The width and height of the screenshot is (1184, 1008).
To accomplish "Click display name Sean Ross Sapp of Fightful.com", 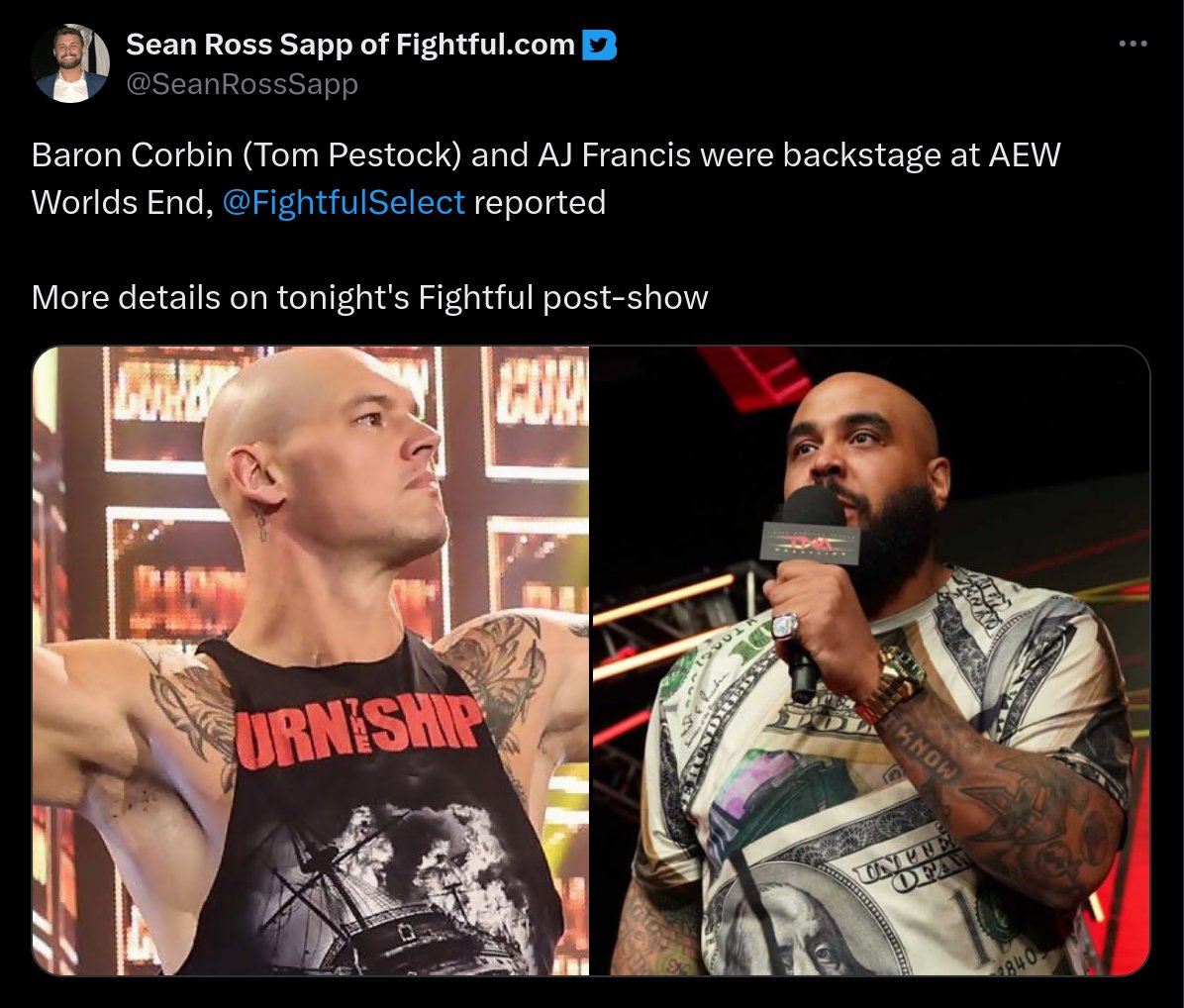I will click(350, 45).
